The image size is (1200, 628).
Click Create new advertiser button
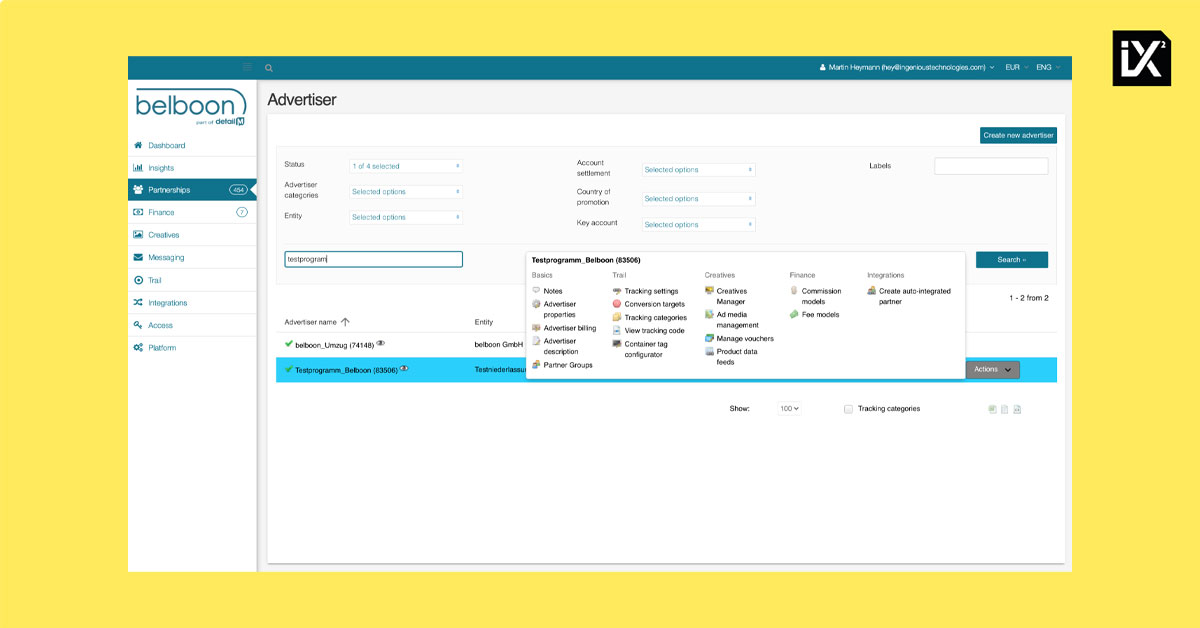1018,135
